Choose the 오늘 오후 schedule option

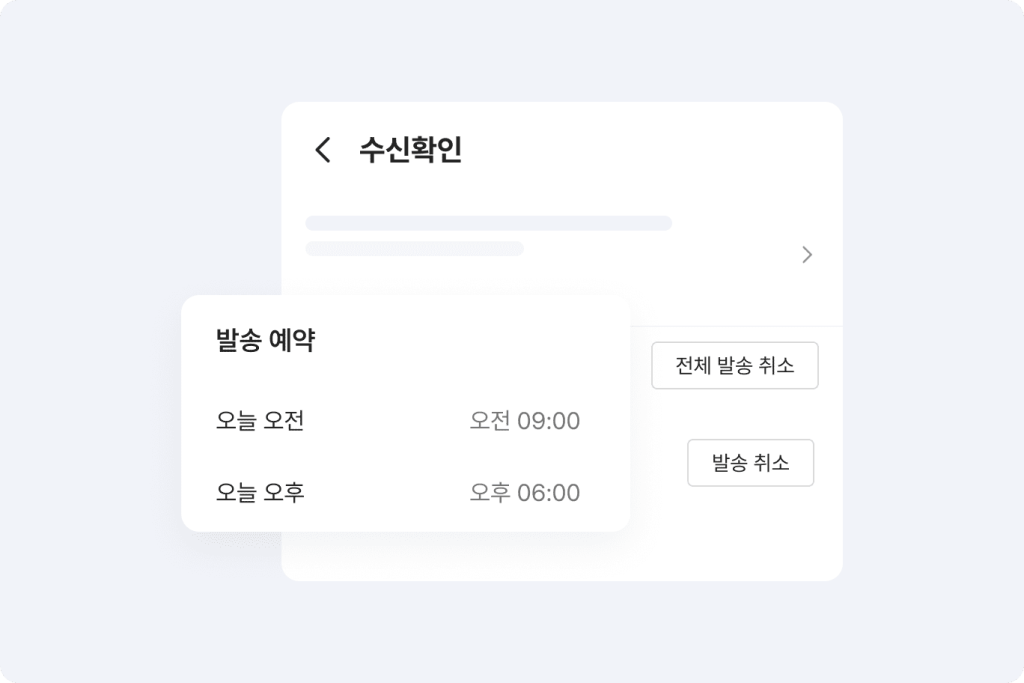point(260,493)
